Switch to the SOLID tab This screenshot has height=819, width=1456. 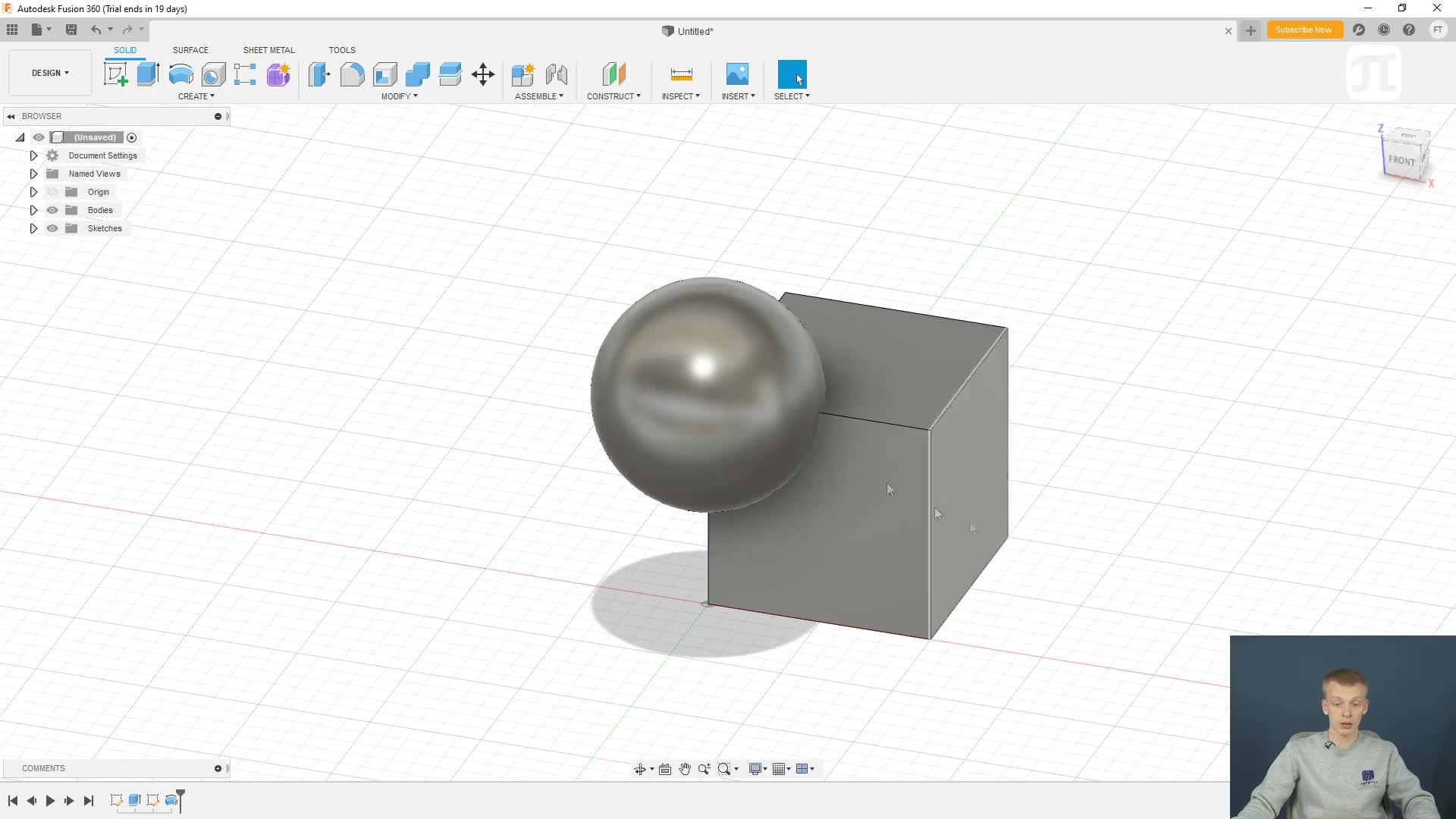125,50
